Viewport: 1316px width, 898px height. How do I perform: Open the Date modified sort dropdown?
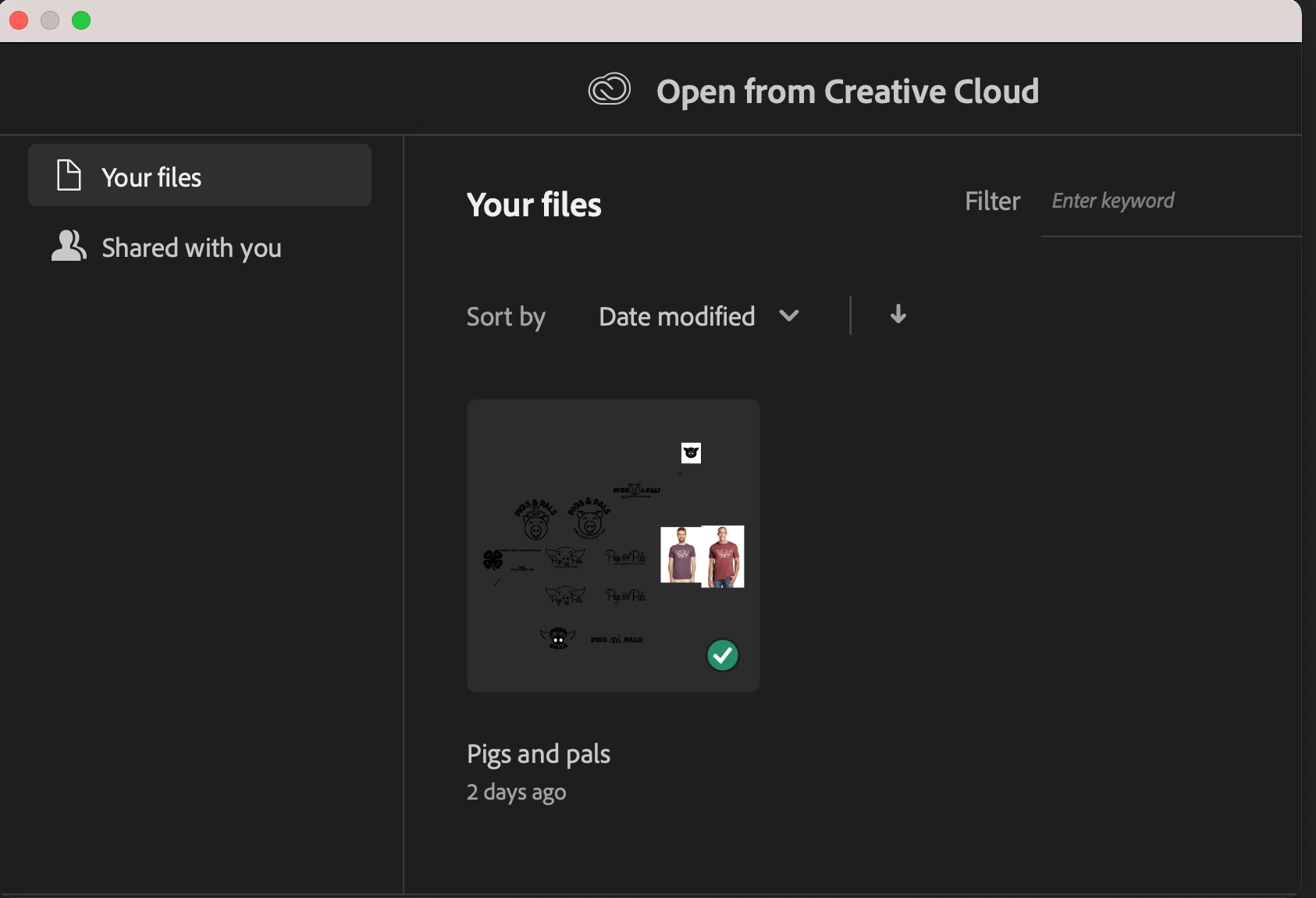[699, 316]
